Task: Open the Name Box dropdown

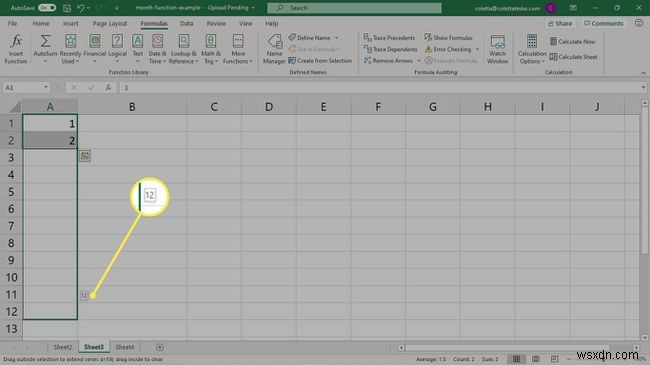Action: tap(46, 88)
